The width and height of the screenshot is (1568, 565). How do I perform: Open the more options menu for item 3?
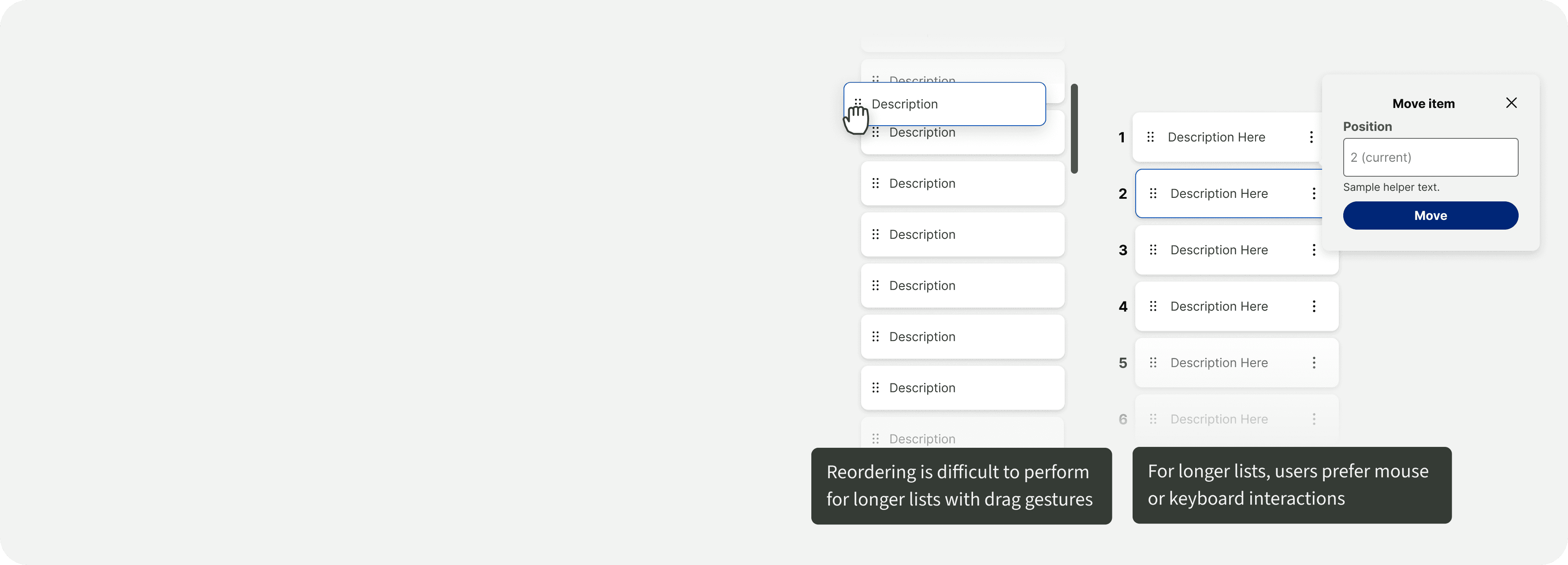[1314, 249]
